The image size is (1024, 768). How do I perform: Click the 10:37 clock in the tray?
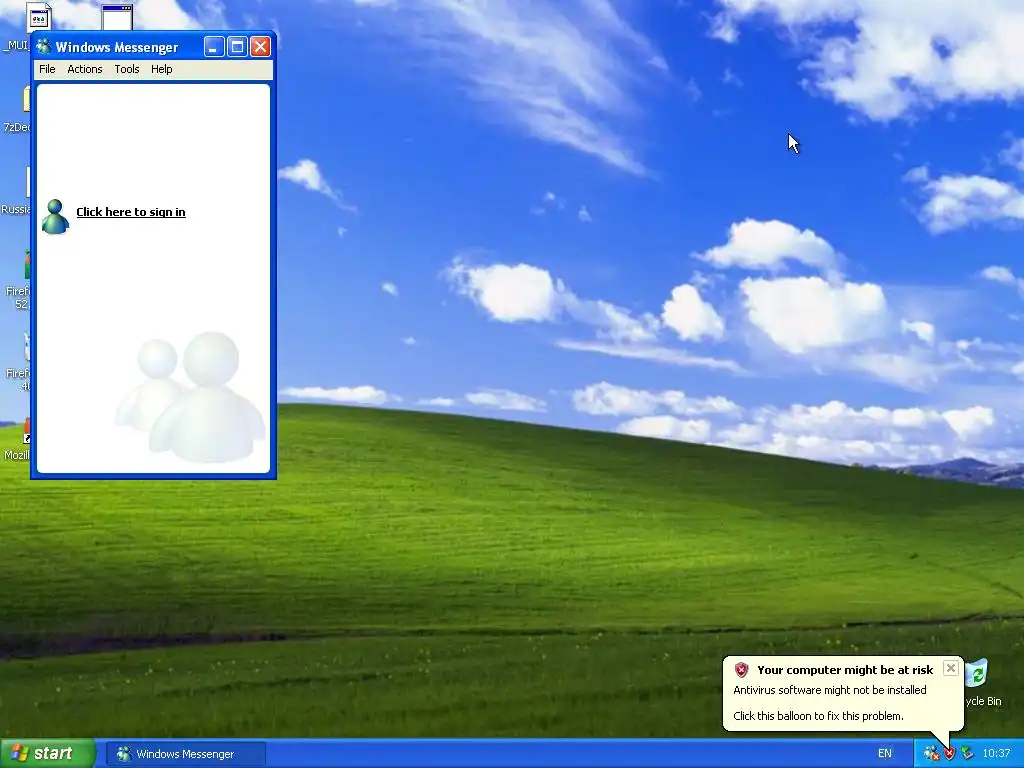point(997,754)
